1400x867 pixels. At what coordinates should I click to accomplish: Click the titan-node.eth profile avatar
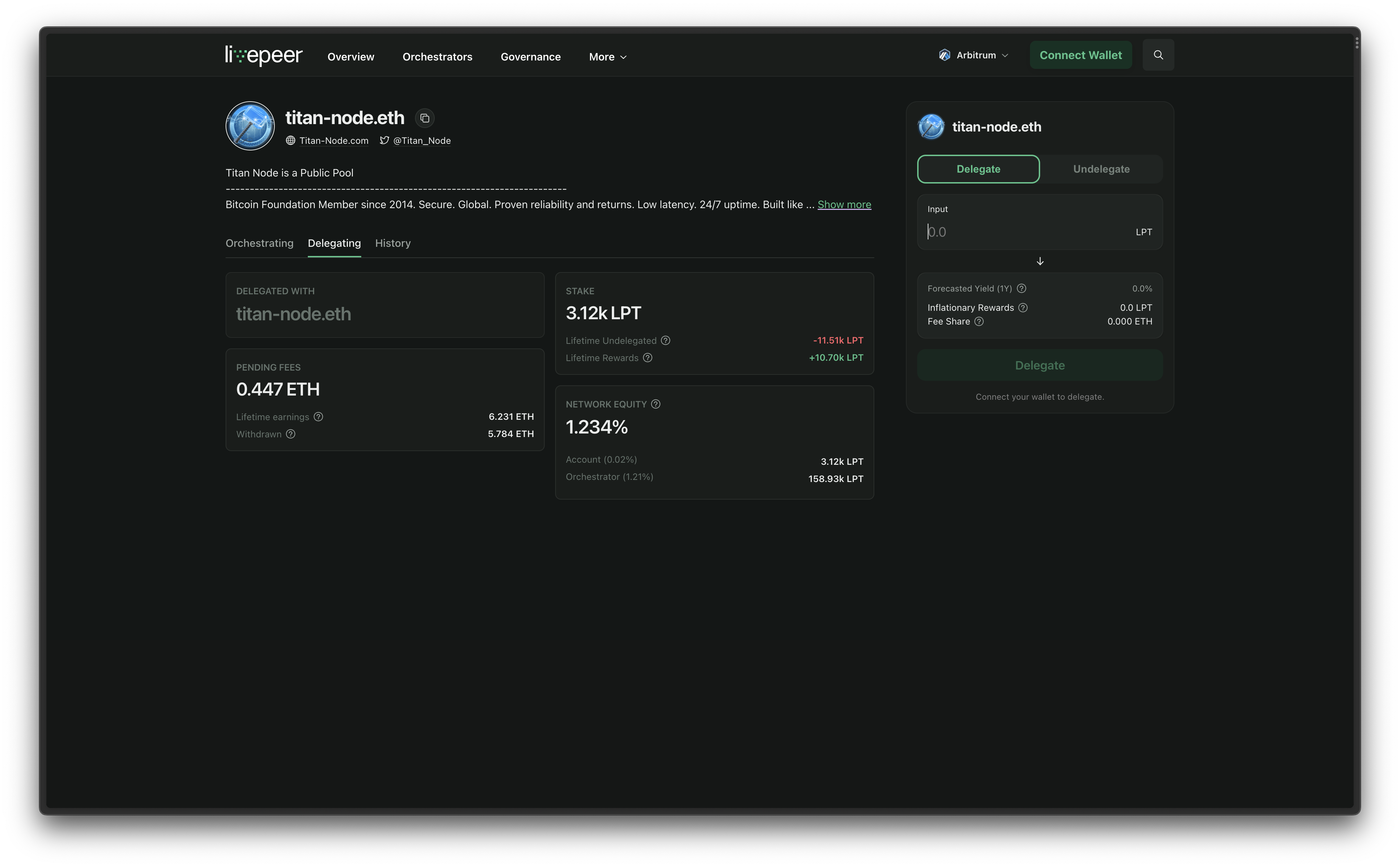251,126
